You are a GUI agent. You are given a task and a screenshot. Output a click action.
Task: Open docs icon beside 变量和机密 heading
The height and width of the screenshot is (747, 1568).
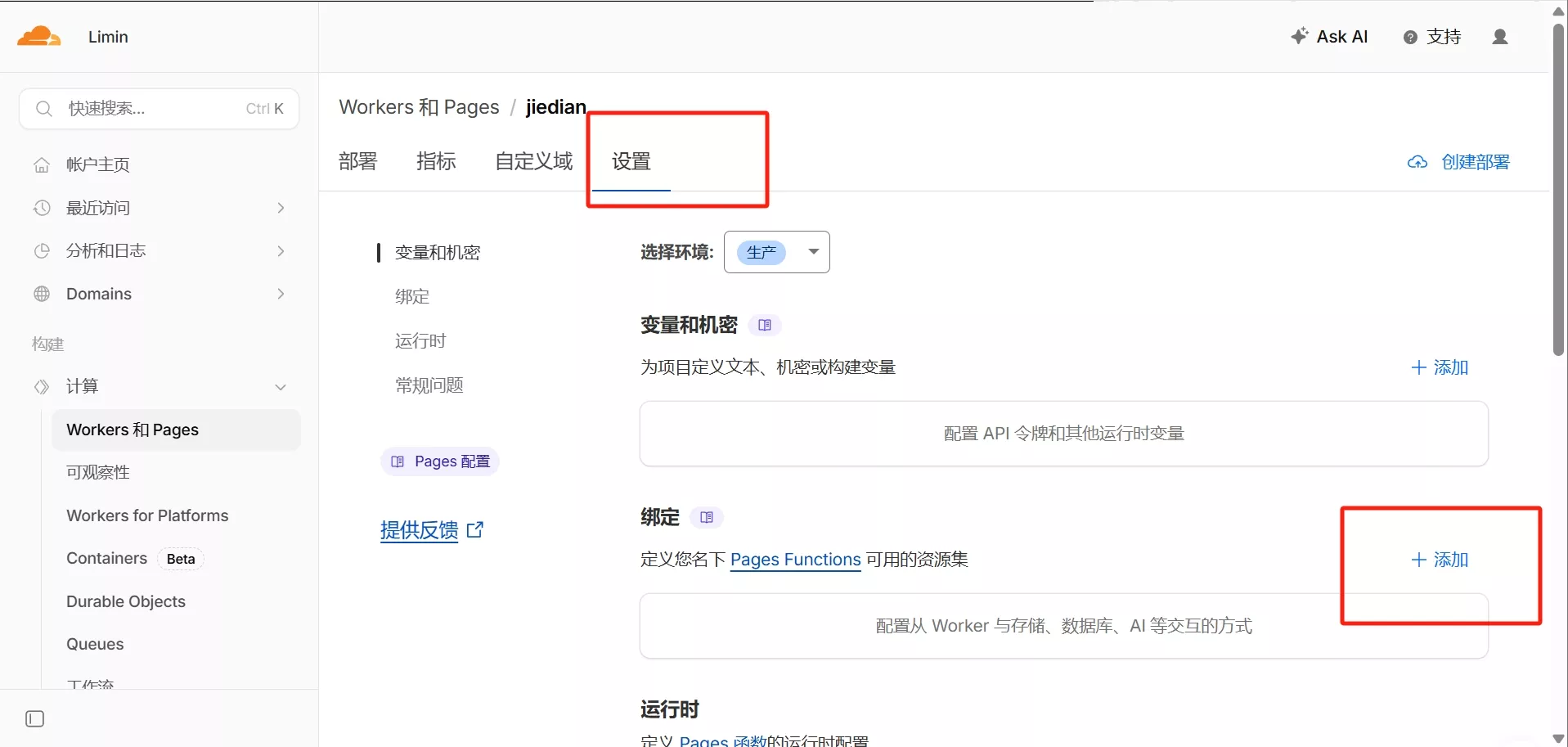pyautogui.click(x=765, y=325)
